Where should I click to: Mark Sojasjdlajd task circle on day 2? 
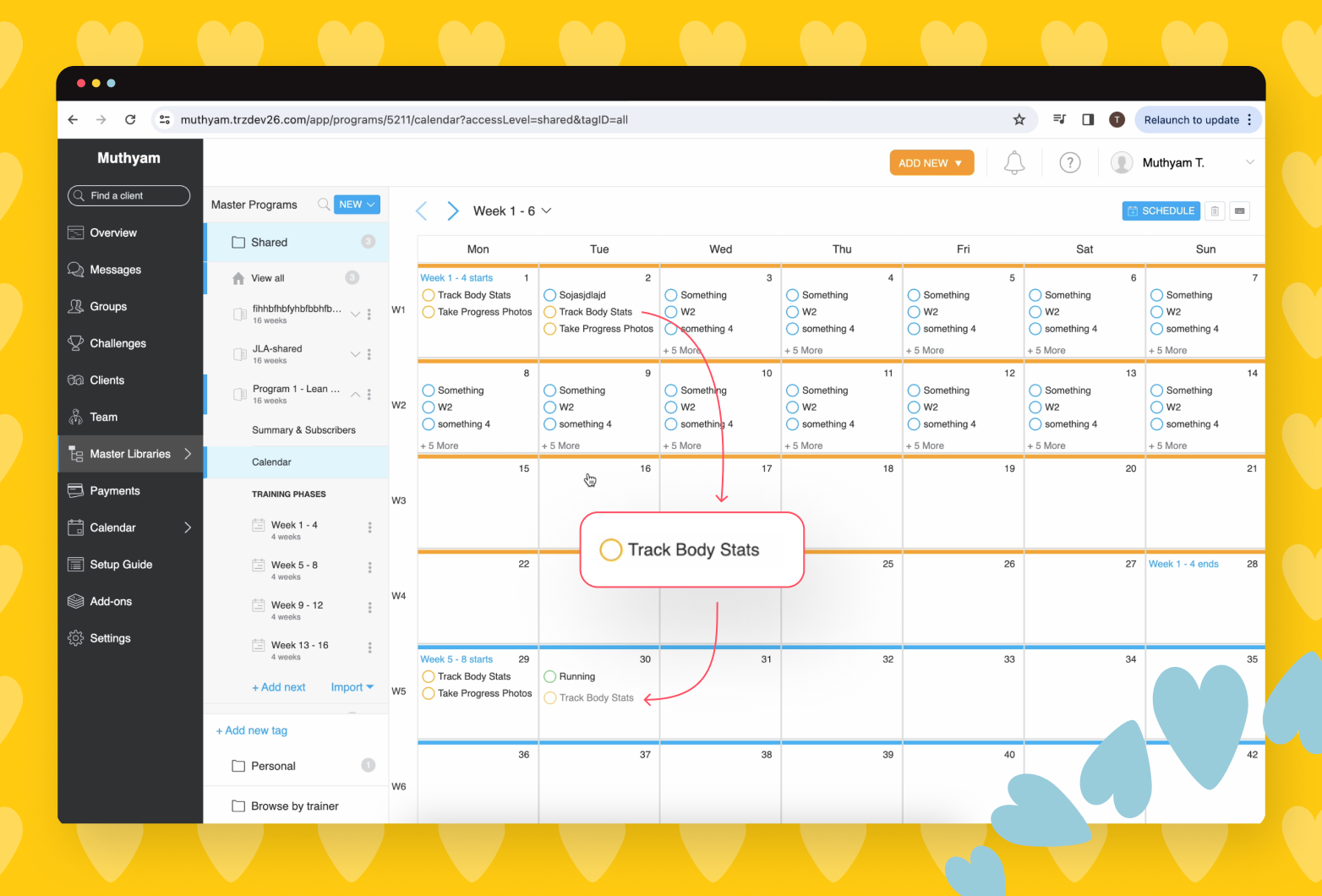click(x=550, y=295)
